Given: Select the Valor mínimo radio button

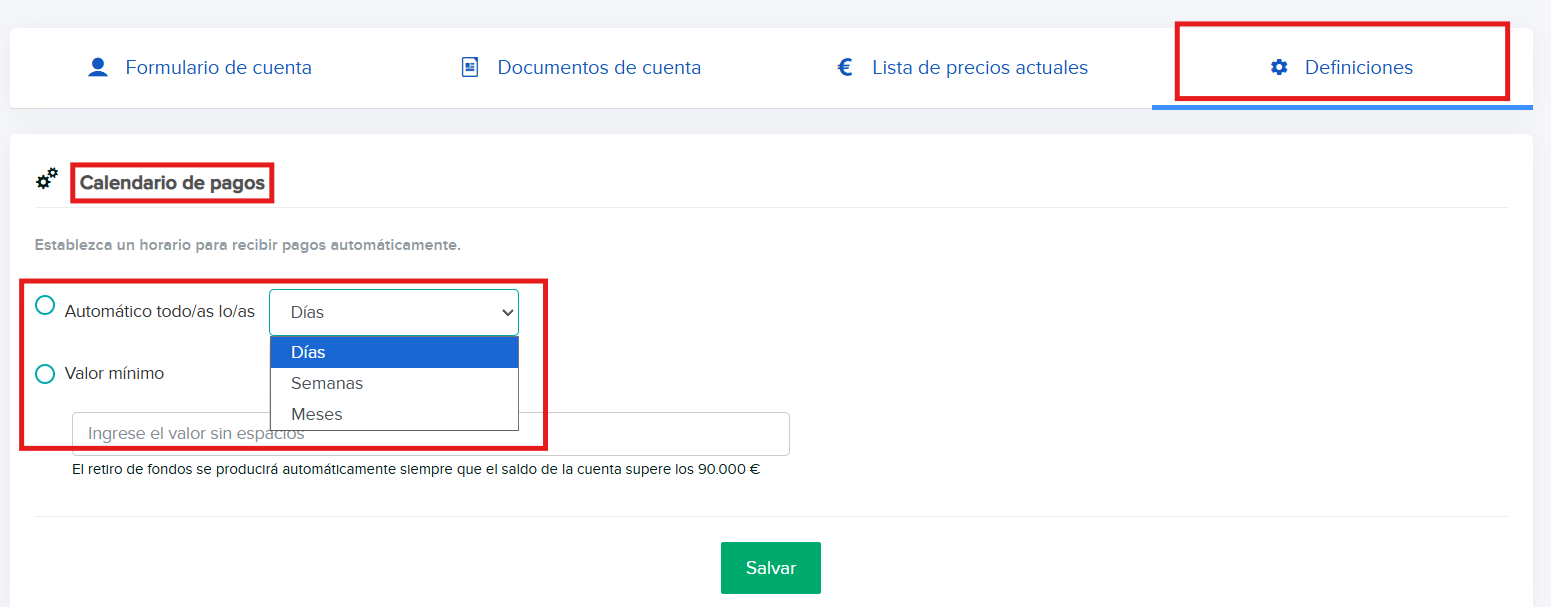Looking at the screenshot, I should pyautogui.click(x=45, y=374).
